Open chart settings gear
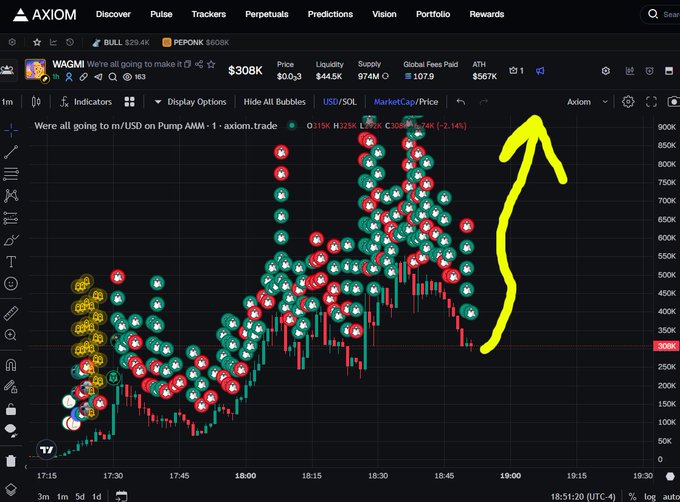 (x=628, y=102)
